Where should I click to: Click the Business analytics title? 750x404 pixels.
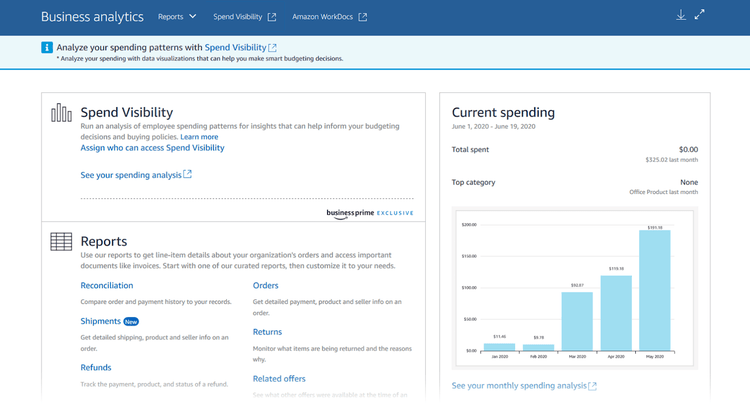92,17
